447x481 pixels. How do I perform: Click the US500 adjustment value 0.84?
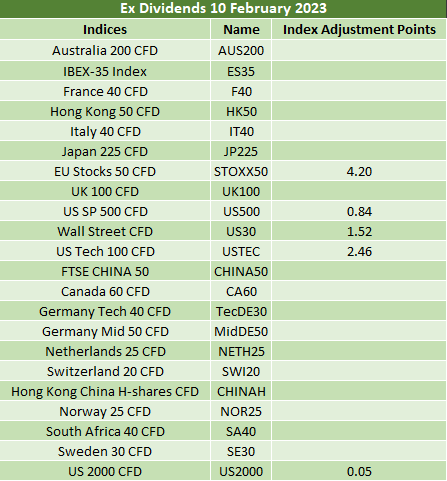359,211
